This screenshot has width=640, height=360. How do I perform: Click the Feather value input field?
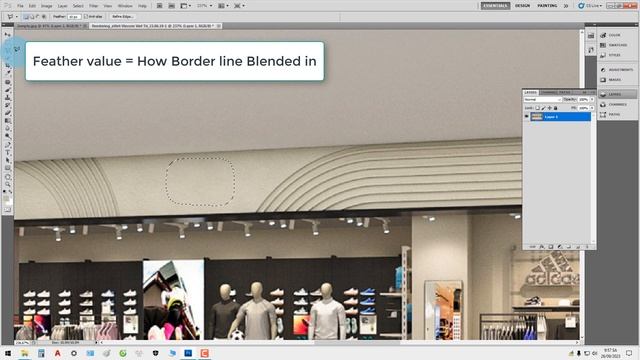74,17
